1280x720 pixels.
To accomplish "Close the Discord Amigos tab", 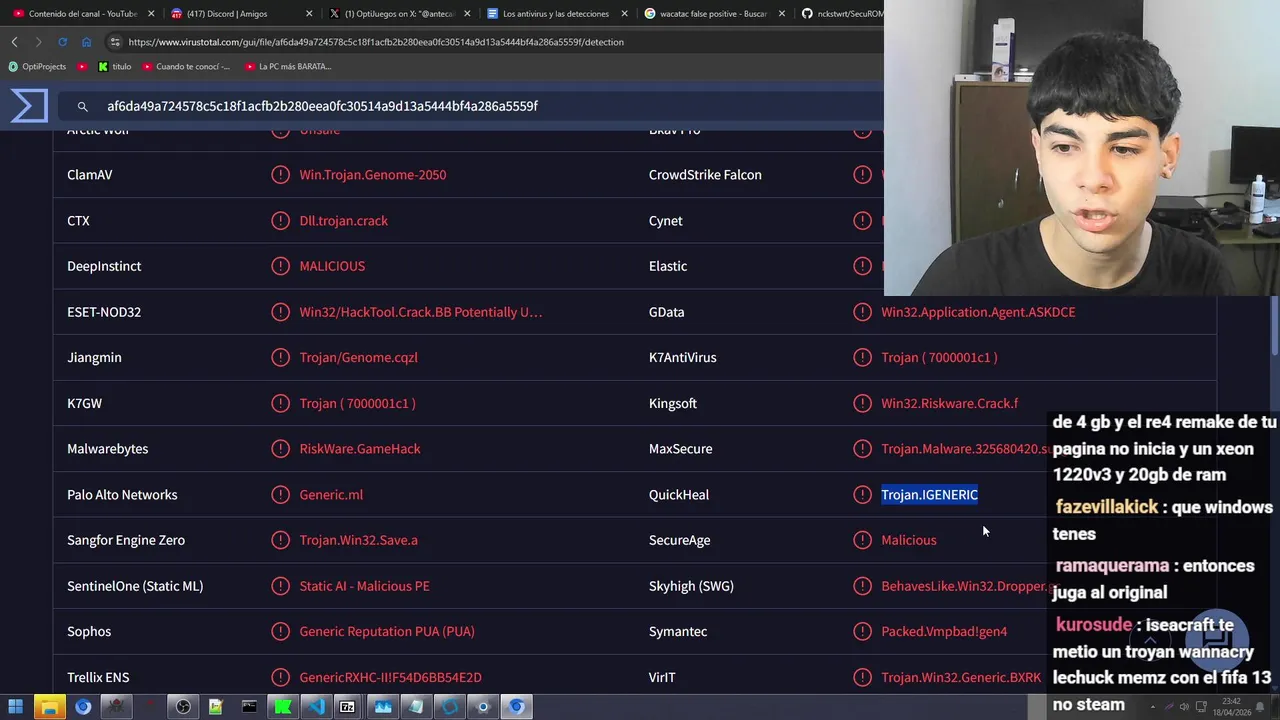I will point(309,14).
